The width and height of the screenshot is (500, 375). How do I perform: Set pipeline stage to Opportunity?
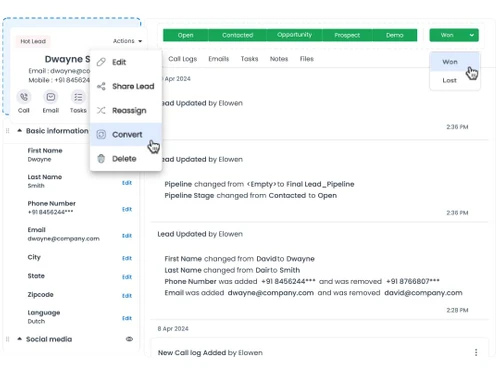pos(294,35)
